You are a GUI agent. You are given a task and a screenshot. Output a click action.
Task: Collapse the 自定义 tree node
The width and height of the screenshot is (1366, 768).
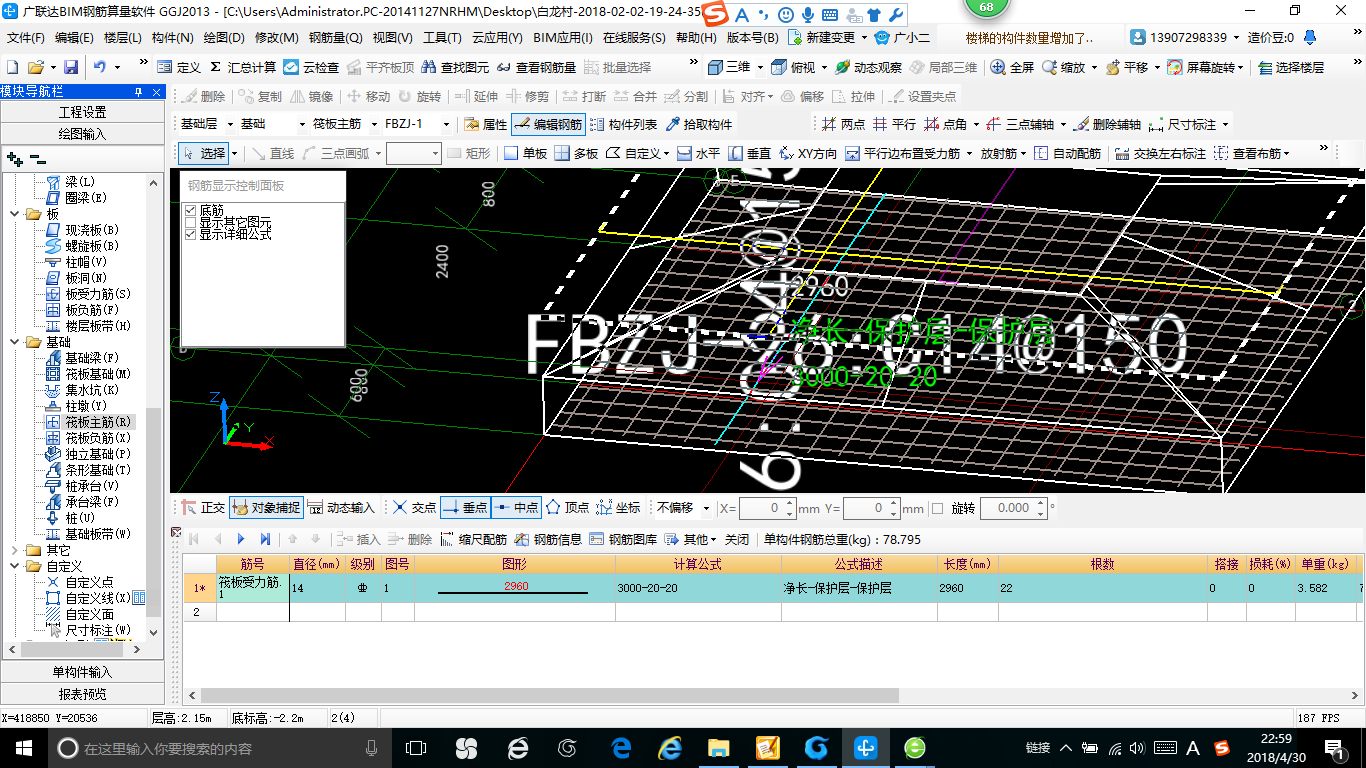point(14,566)
